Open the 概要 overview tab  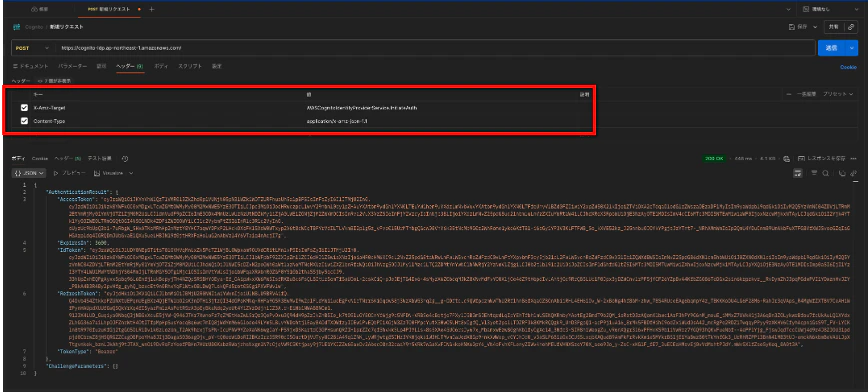click(39, 9)
